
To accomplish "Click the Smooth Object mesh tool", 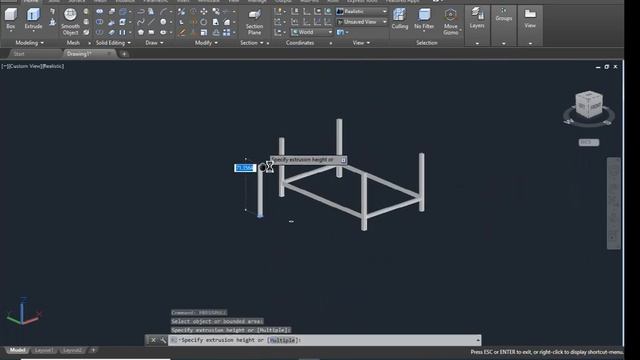I will pos(70,21).
